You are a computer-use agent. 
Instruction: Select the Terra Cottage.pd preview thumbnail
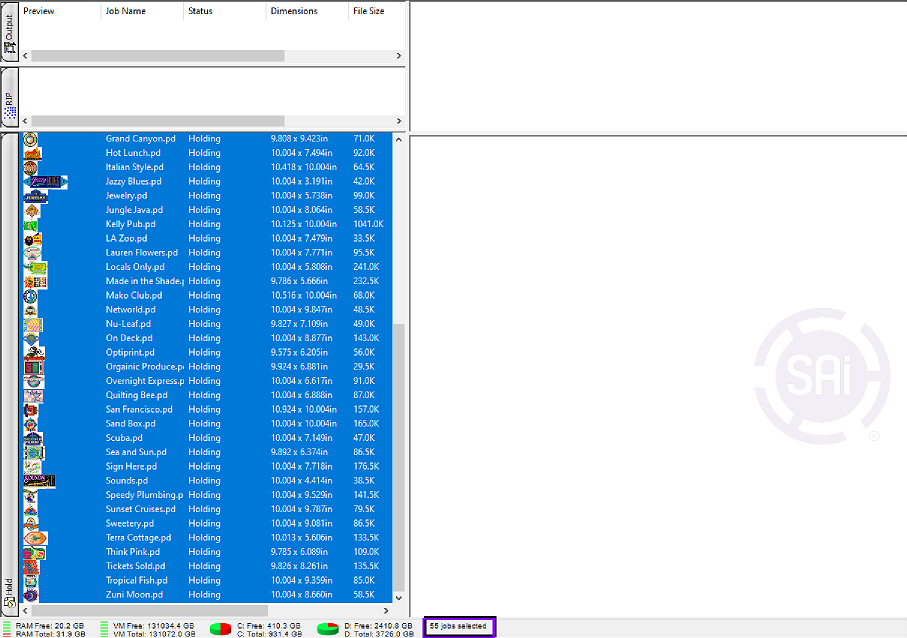click(x=35, y=538)
